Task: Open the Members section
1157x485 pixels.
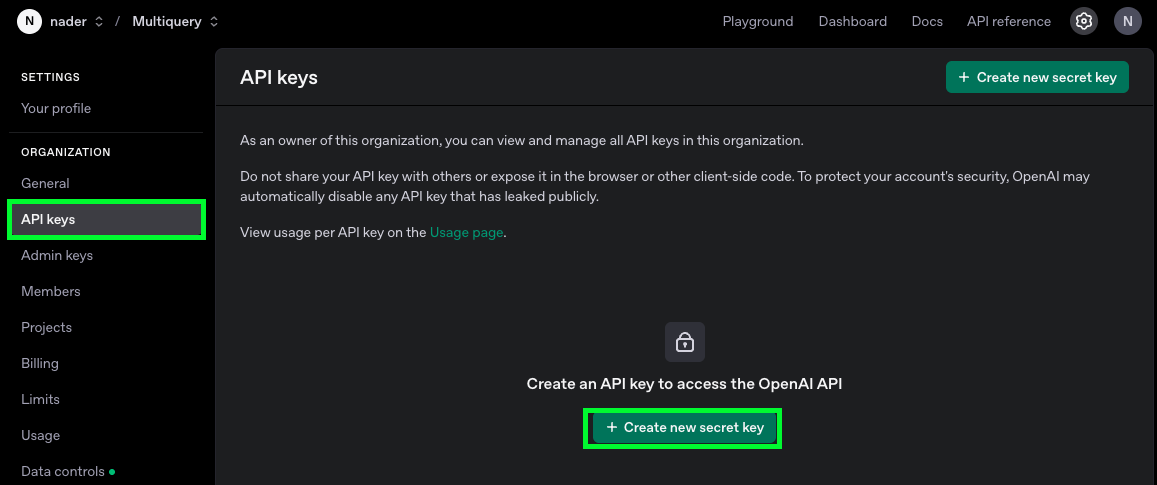Action: pos(51,292)
